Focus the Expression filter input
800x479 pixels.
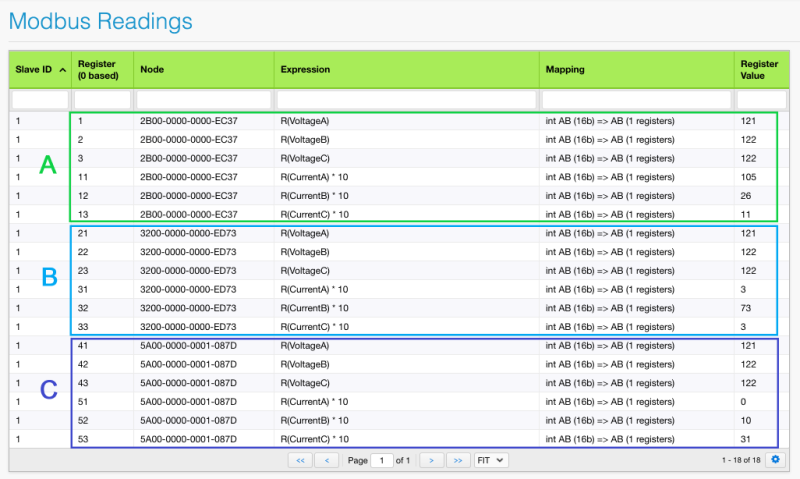pyautogui.click(x=407, y=100)
